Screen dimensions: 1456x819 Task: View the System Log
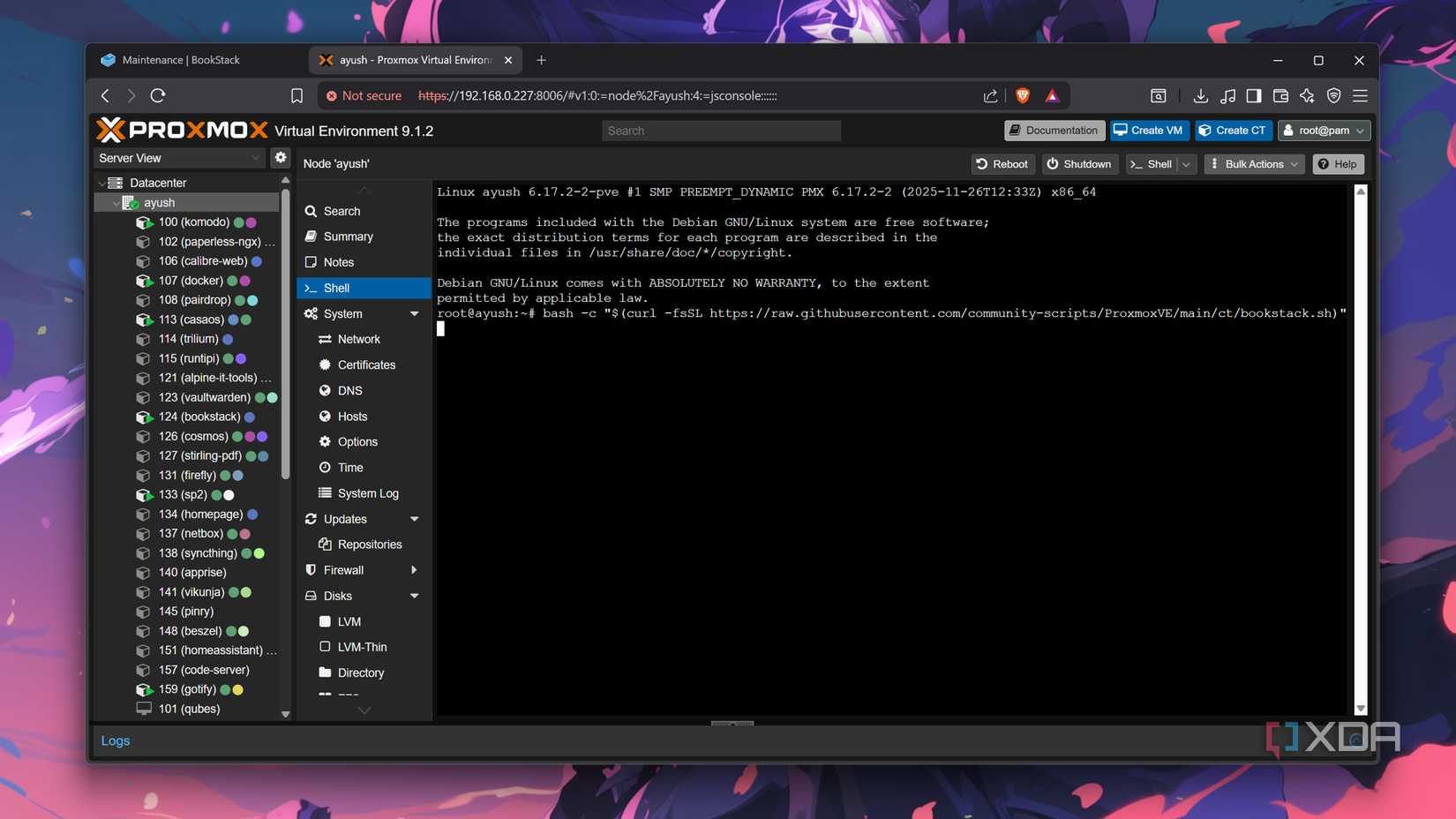click(x=367, y=492)
